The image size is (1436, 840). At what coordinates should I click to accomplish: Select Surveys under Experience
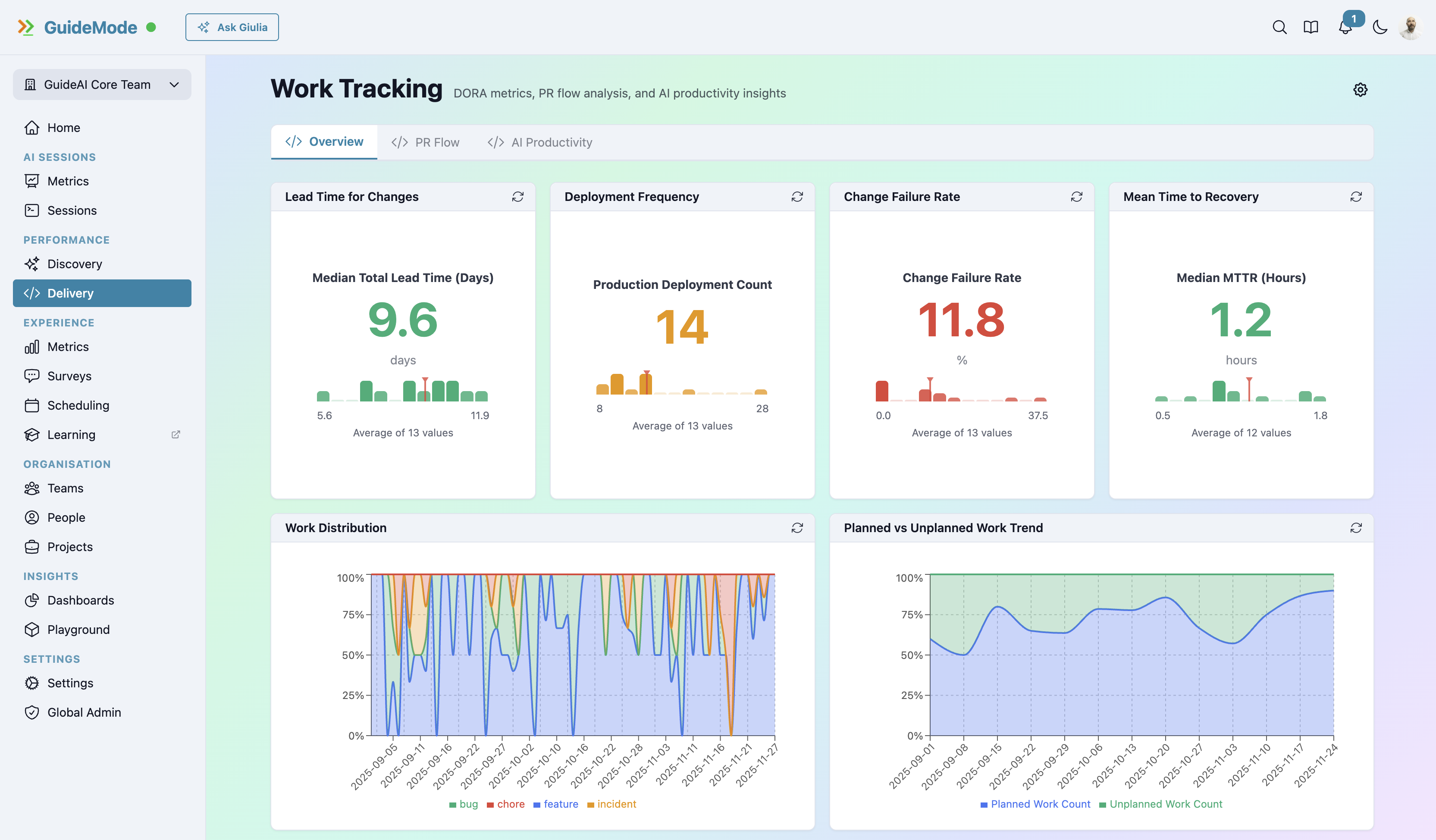tap(69, 376)
